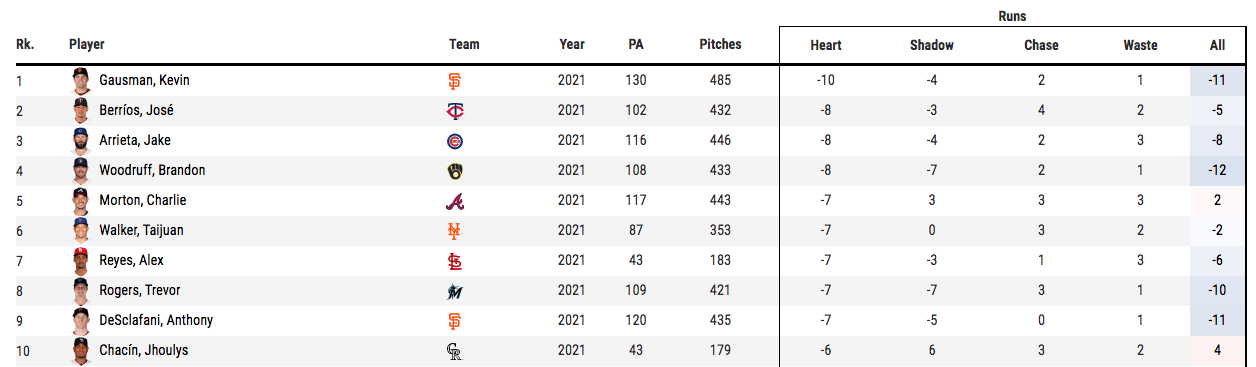Click the Marlins team logo
Image resolution: width=1256 pixels, height=367 pixels.
pyautogui.click(x=454, y=291)
